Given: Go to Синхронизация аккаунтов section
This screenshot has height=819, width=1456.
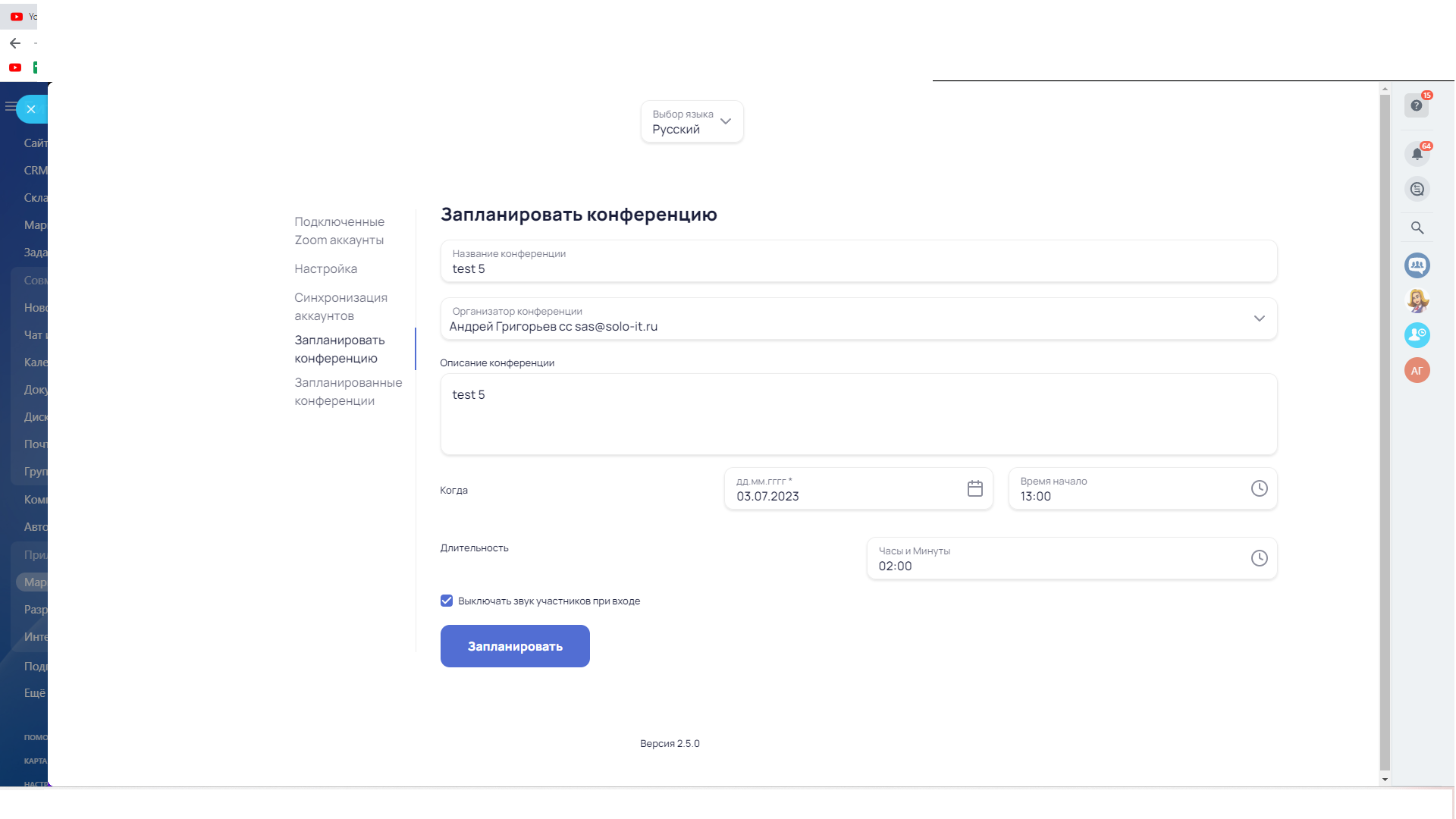Looking at the screenshot, I should tap(340, 307).
